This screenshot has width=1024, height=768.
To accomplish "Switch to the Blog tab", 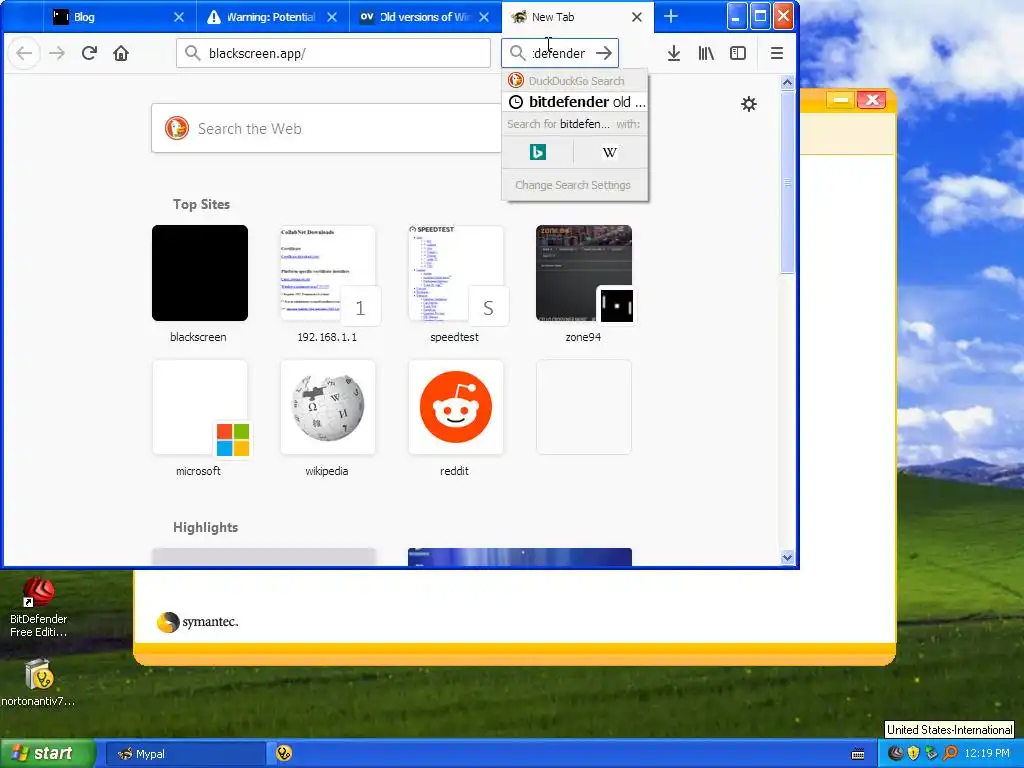I will pos(120,17).
